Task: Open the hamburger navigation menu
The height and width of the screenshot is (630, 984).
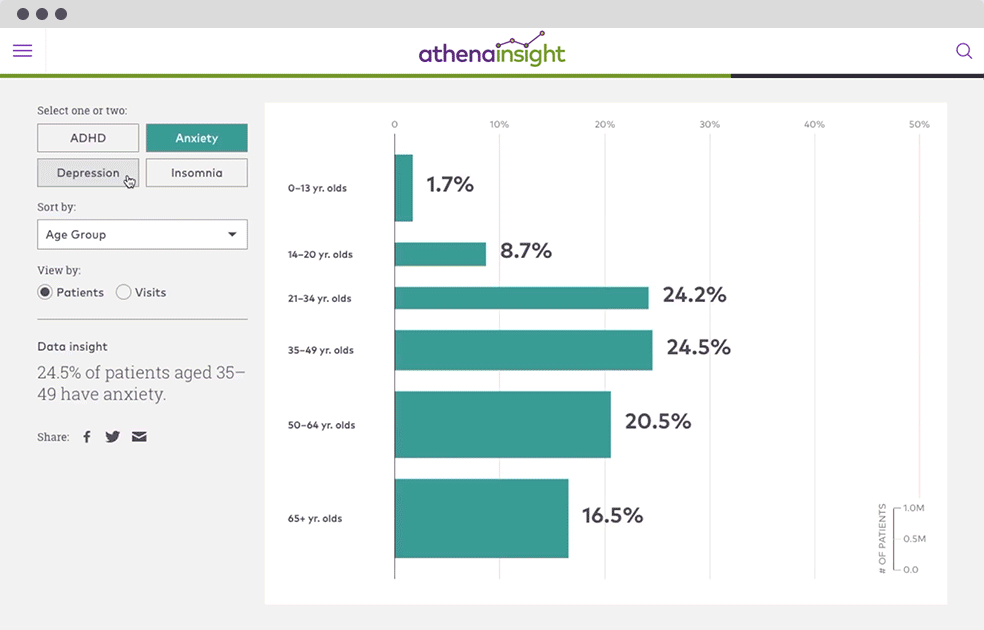Action: 22,50
